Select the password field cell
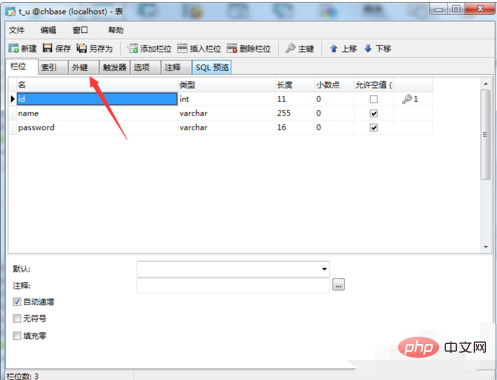 click(x=97, y=128)
